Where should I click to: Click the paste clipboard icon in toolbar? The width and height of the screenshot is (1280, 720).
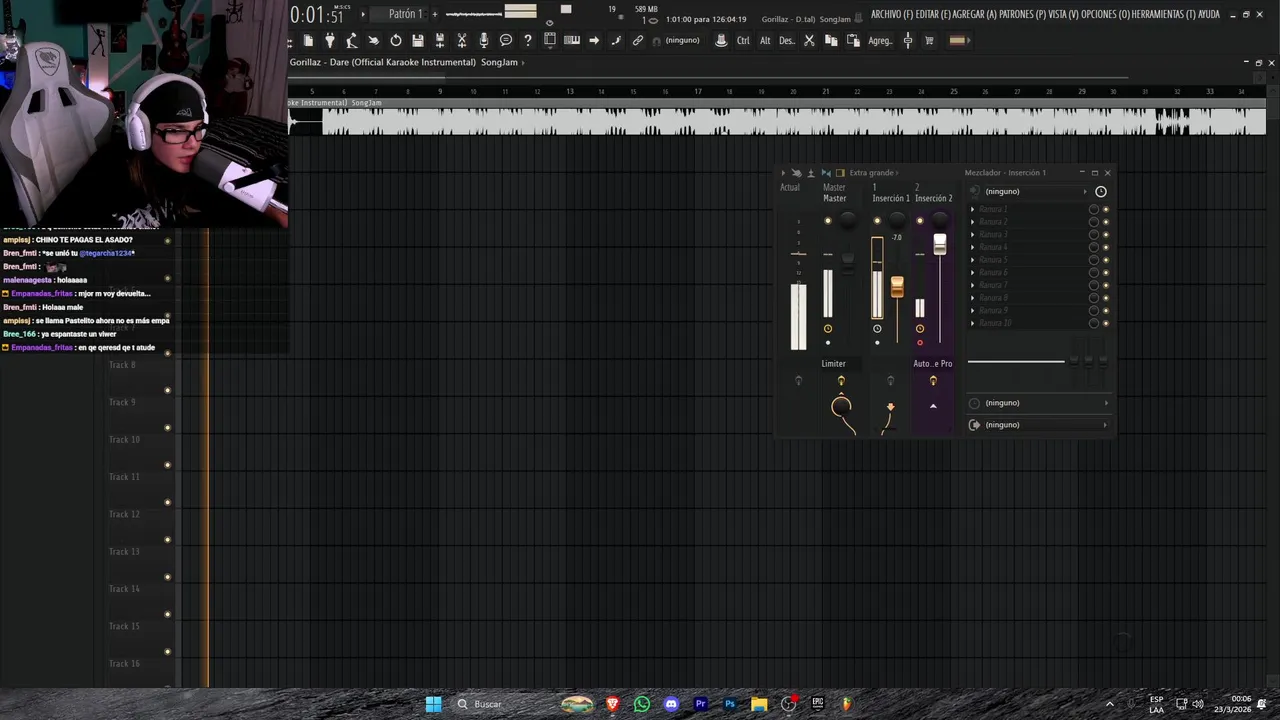coord(853,40)
